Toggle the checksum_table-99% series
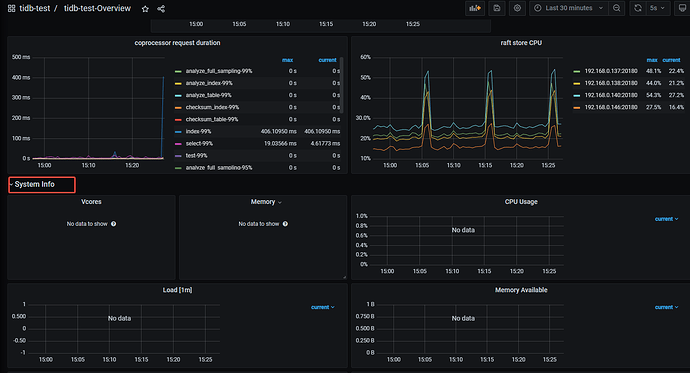The width and height of the screenshot is (690, 373). click(212, 120)
